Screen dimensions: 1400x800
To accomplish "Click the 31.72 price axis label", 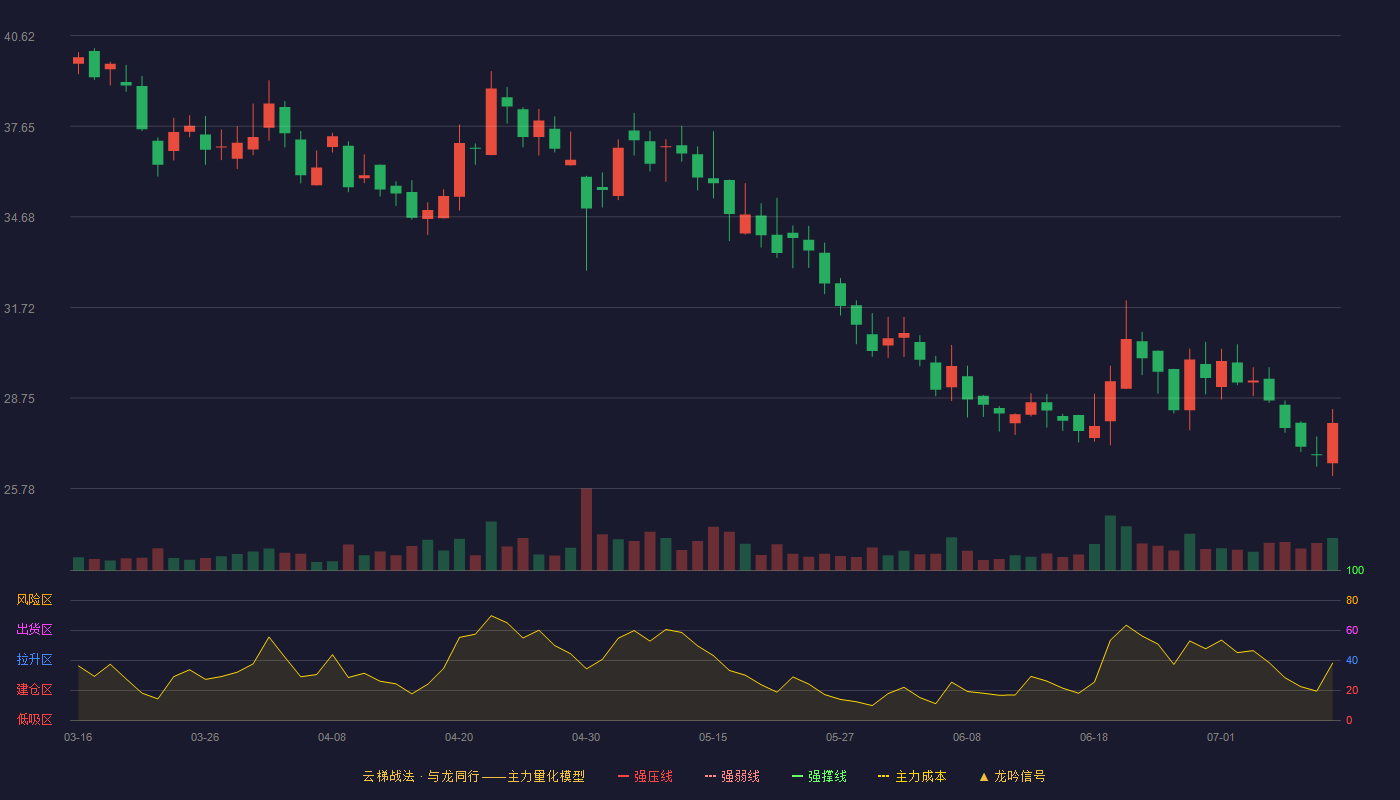I will click(19, 309).
